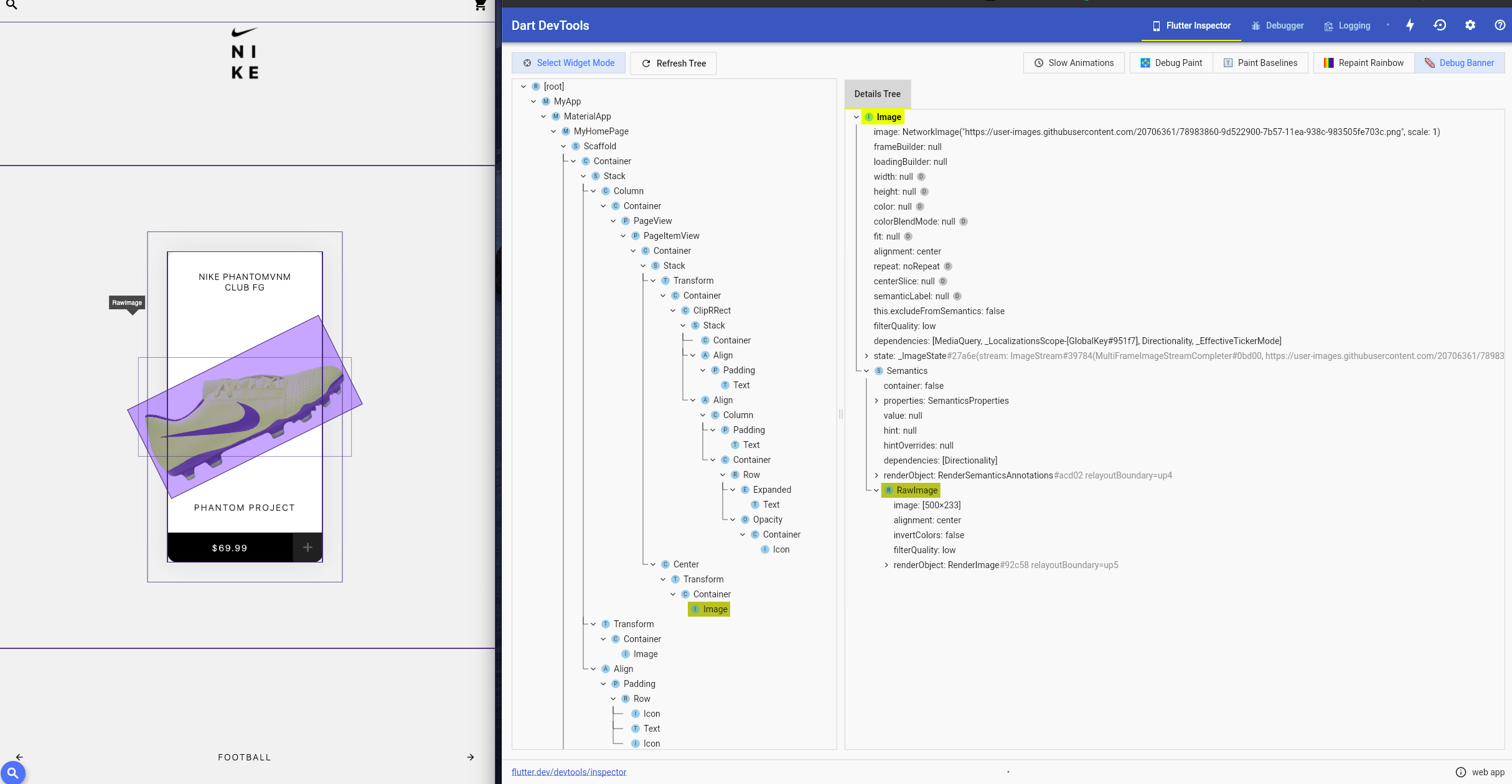Screen dimensions: 1512x784
Task: Click the hot reload lightning bolt icon
Action: 1410,25
